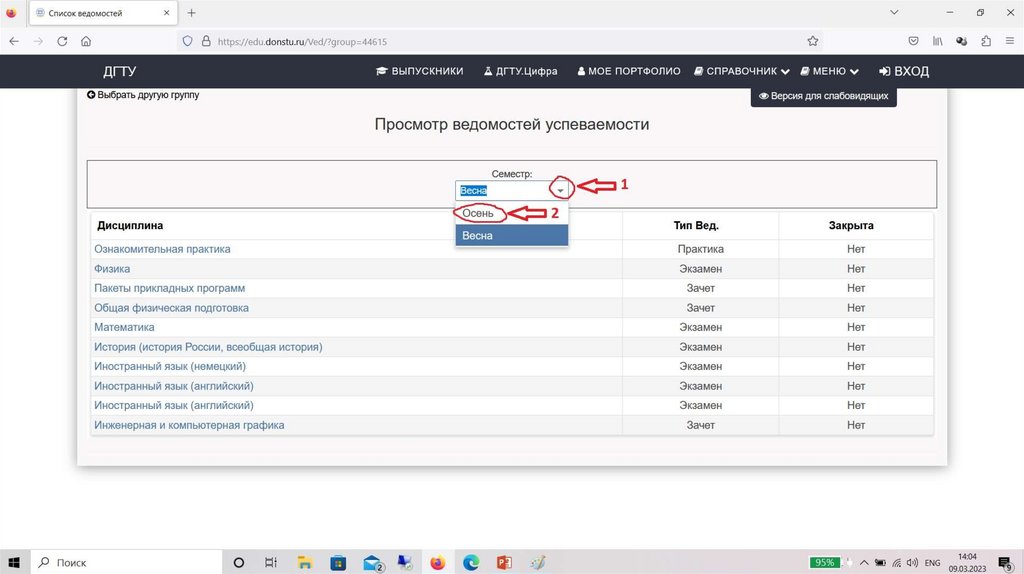Bookmark this page with the star icon
Screen dimensions: 1024x574
[813, 42]
